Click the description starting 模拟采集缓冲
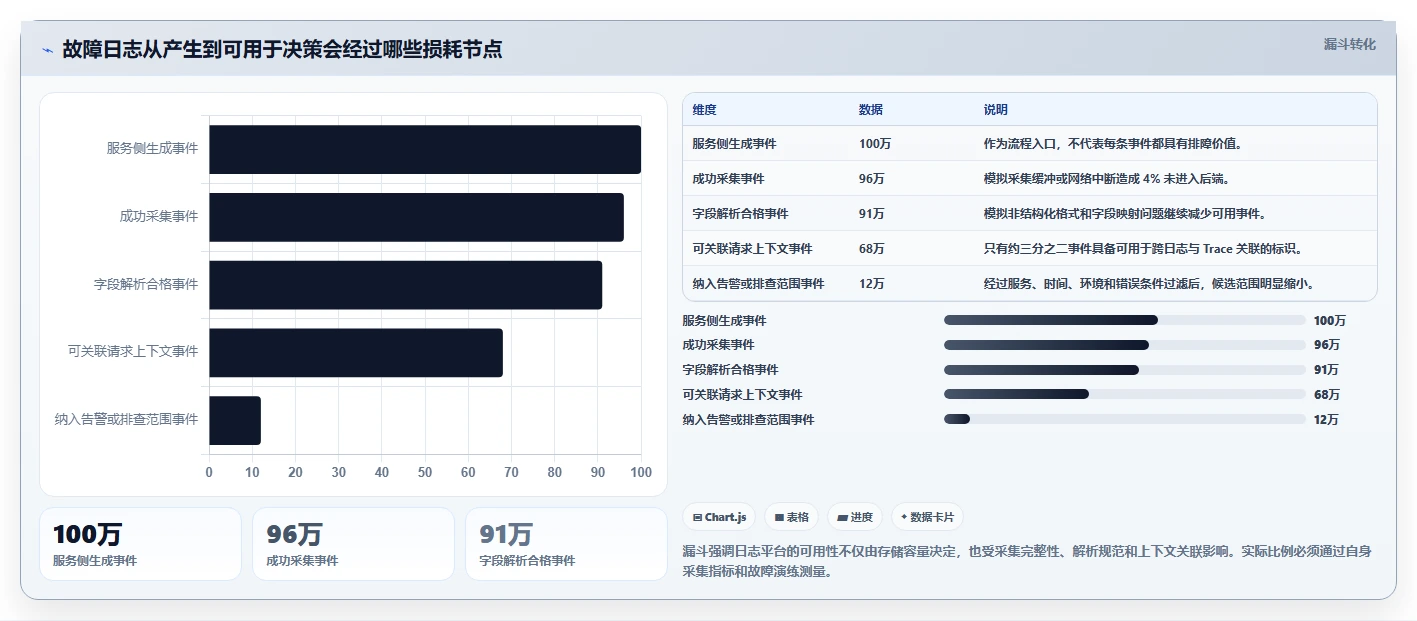The width and height of the screenshot is (1417, 621). [1107, 179]
